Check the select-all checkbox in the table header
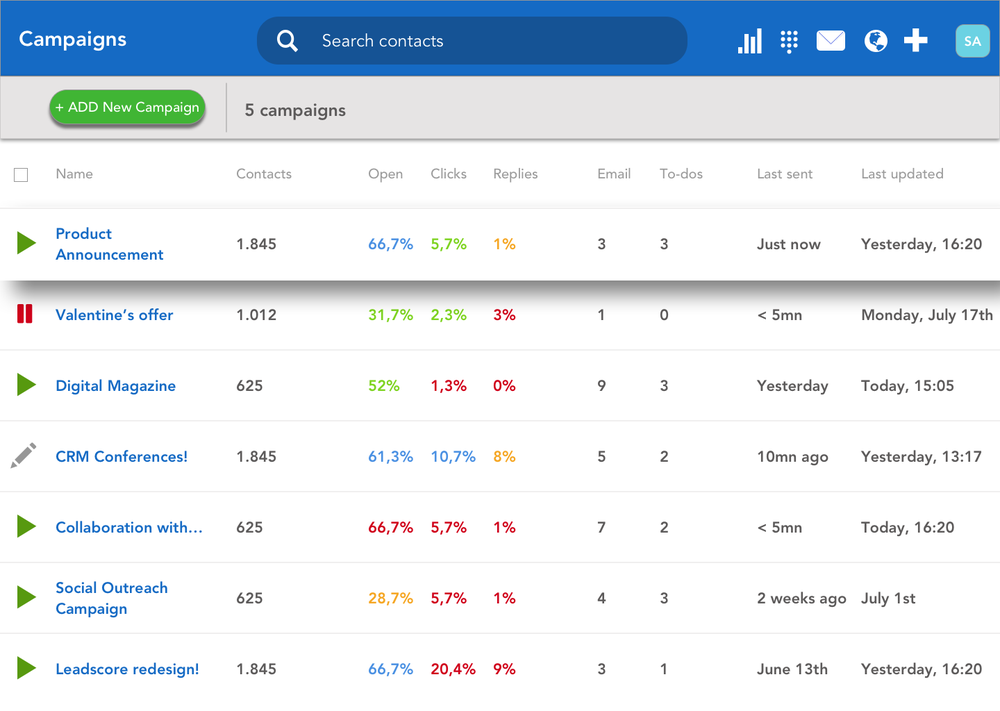Viewport: 1000px width, 711px height. pos(21,174)
